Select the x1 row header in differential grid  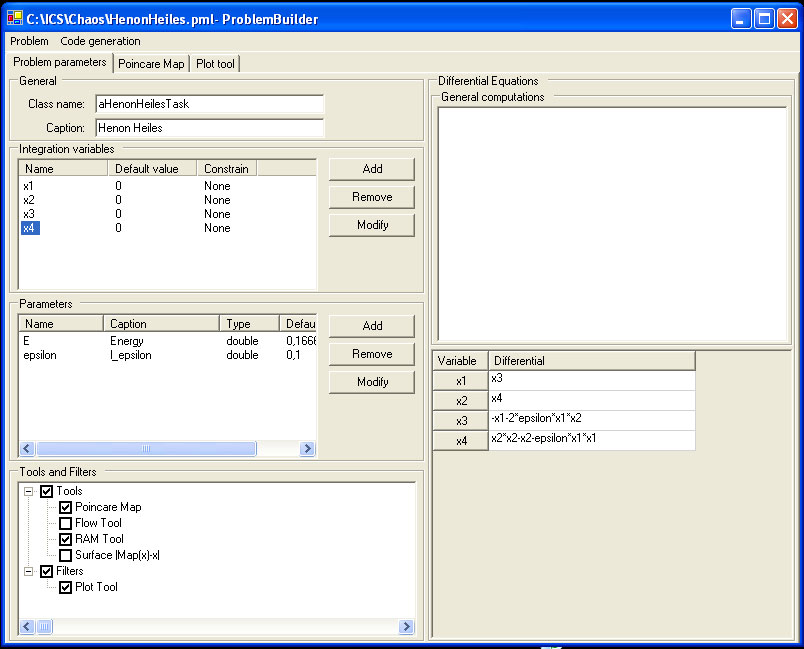click(461, 381)
